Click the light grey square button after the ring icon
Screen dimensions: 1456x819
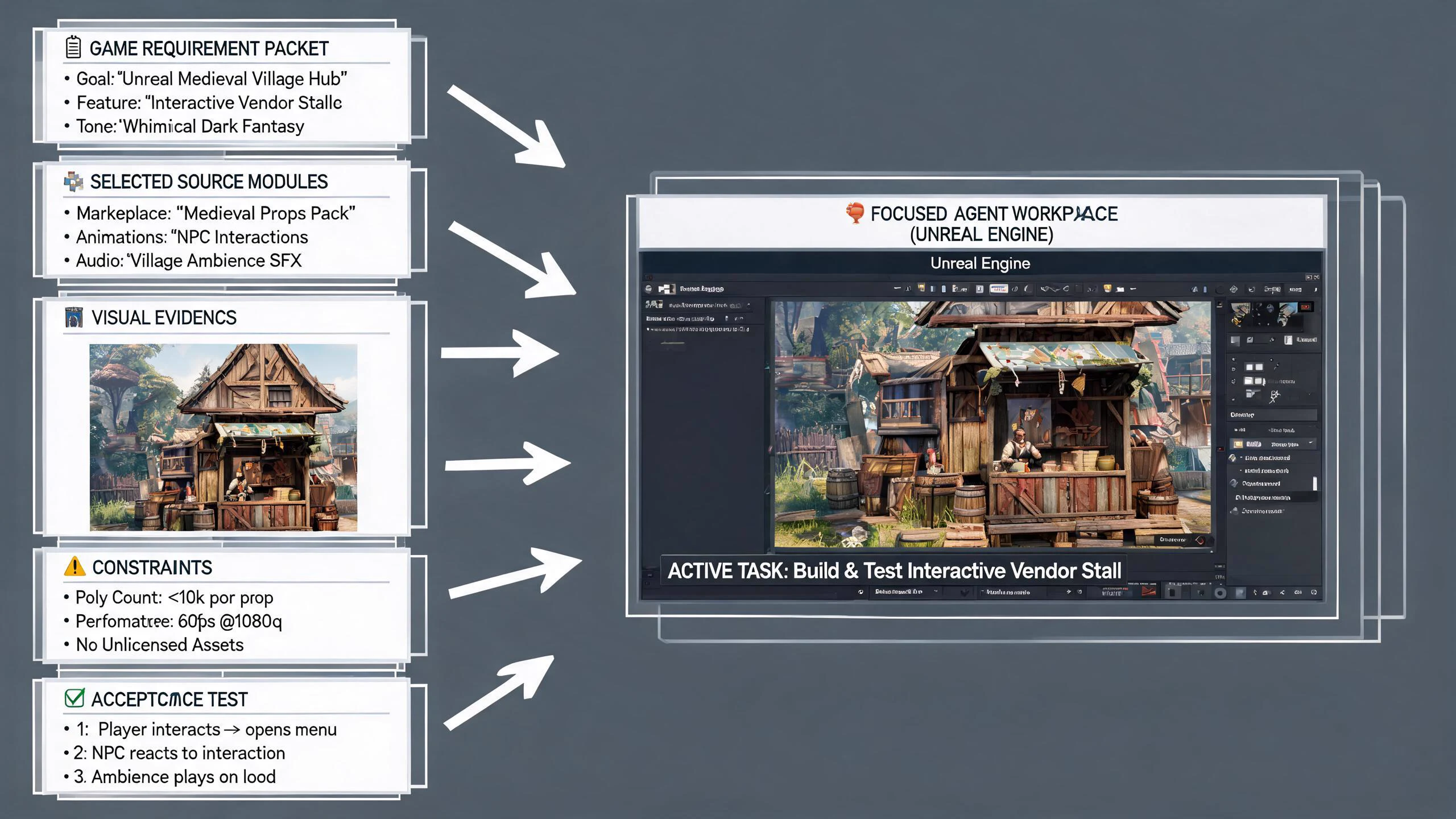point(1240,593)
